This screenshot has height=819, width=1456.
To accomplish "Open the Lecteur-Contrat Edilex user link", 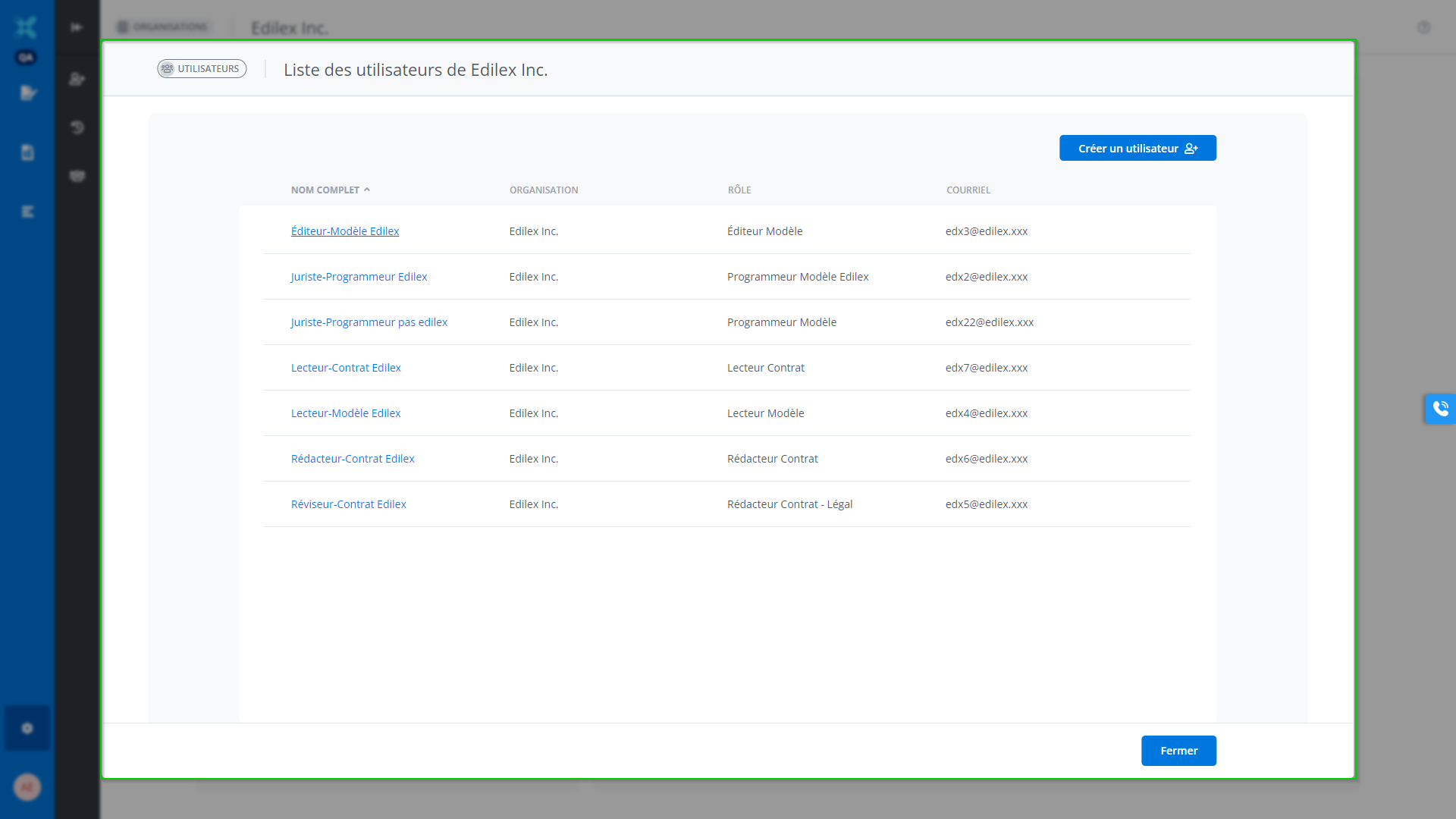I will tap(346, 368).
